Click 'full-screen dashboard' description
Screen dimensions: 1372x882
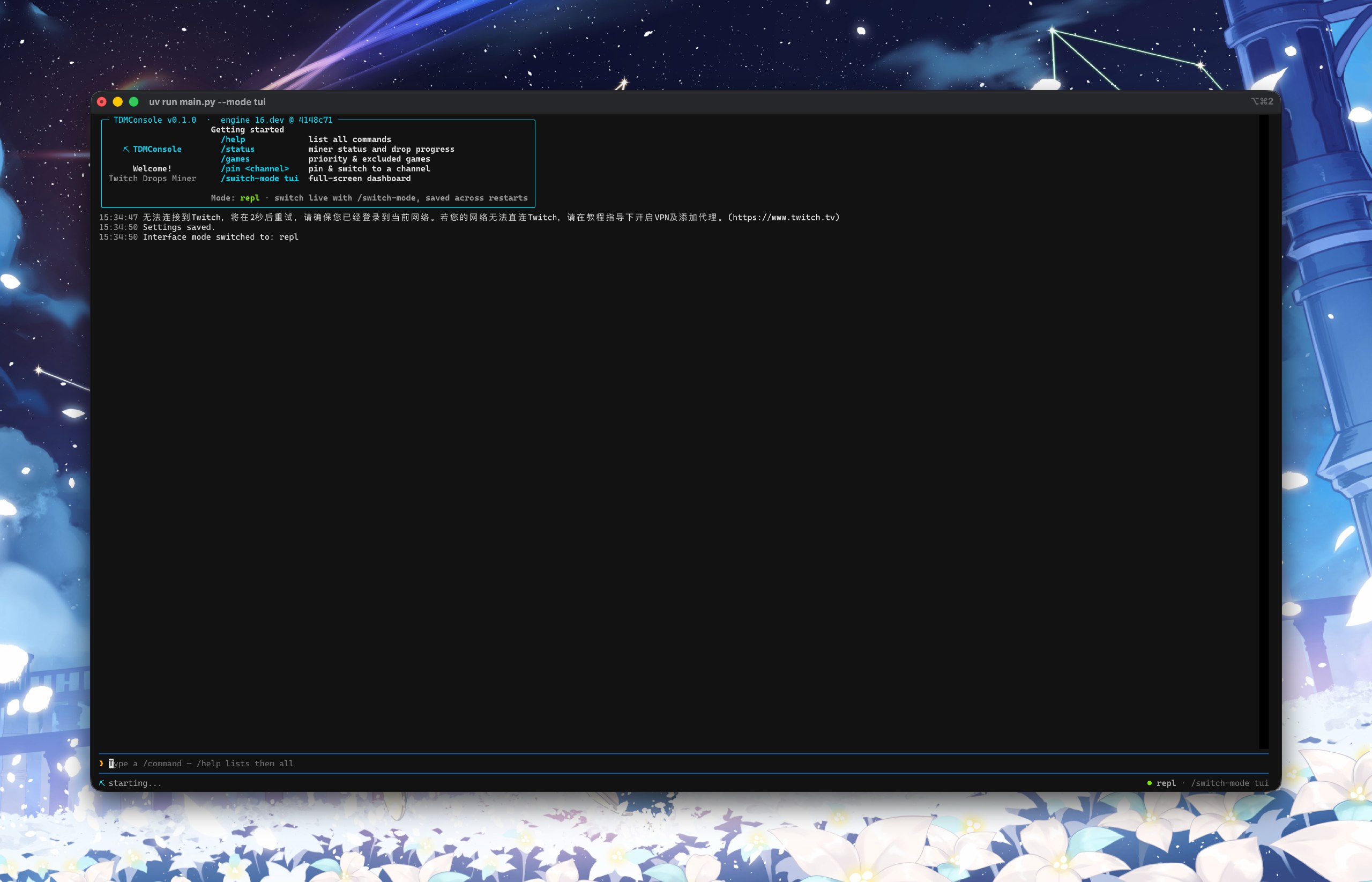click(360, 178)
